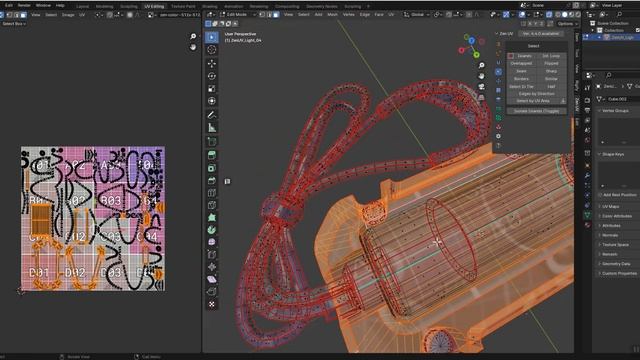This screenshot has width=640, height=360.
Task: Click the navigation gizmo Z axis
Action: click(471, 41)
